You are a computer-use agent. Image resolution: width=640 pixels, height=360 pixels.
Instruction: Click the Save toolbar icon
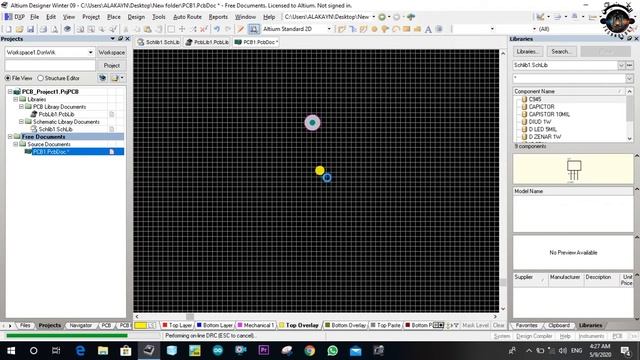click(30, 29)
